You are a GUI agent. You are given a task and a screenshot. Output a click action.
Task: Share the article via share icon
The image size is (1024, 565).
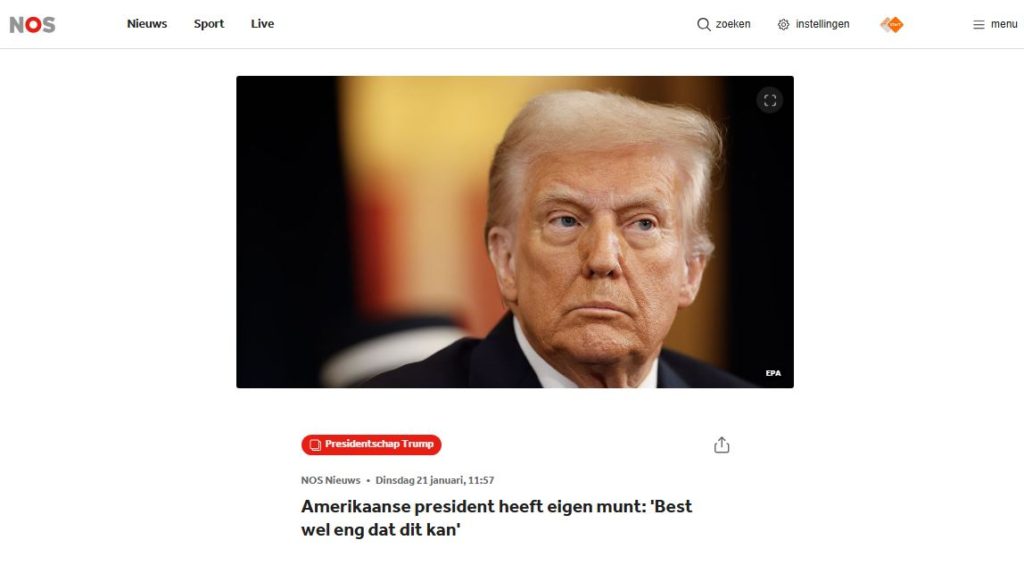point(721,445)
